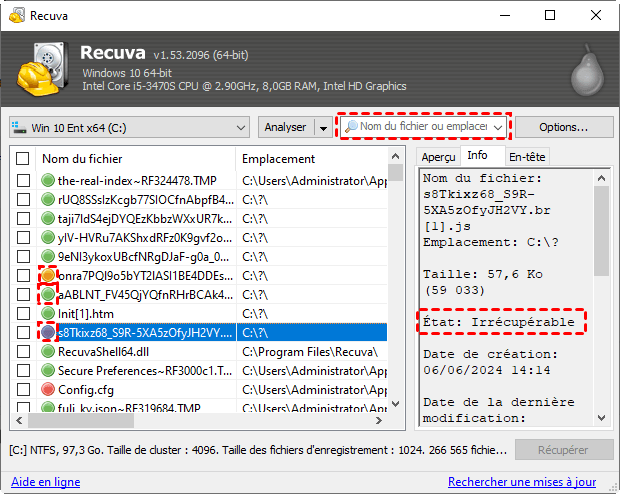Select the Secure Preferences~RF3000c1 file row
Image resolution: width=620 pixels, height=494 pixels.
(198, 370)
